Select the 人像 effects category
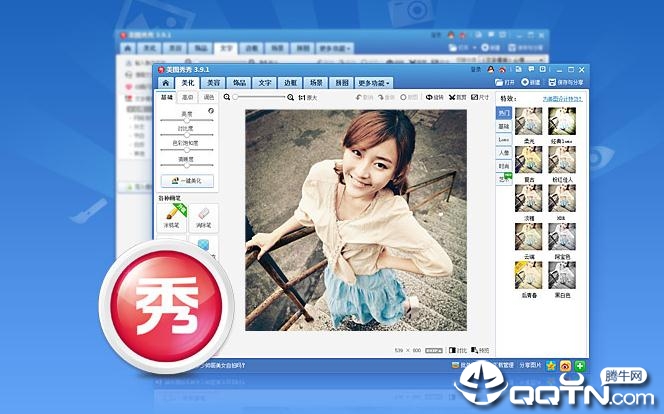Viewport: 664px width, 414px height. [x=504, y=153]
